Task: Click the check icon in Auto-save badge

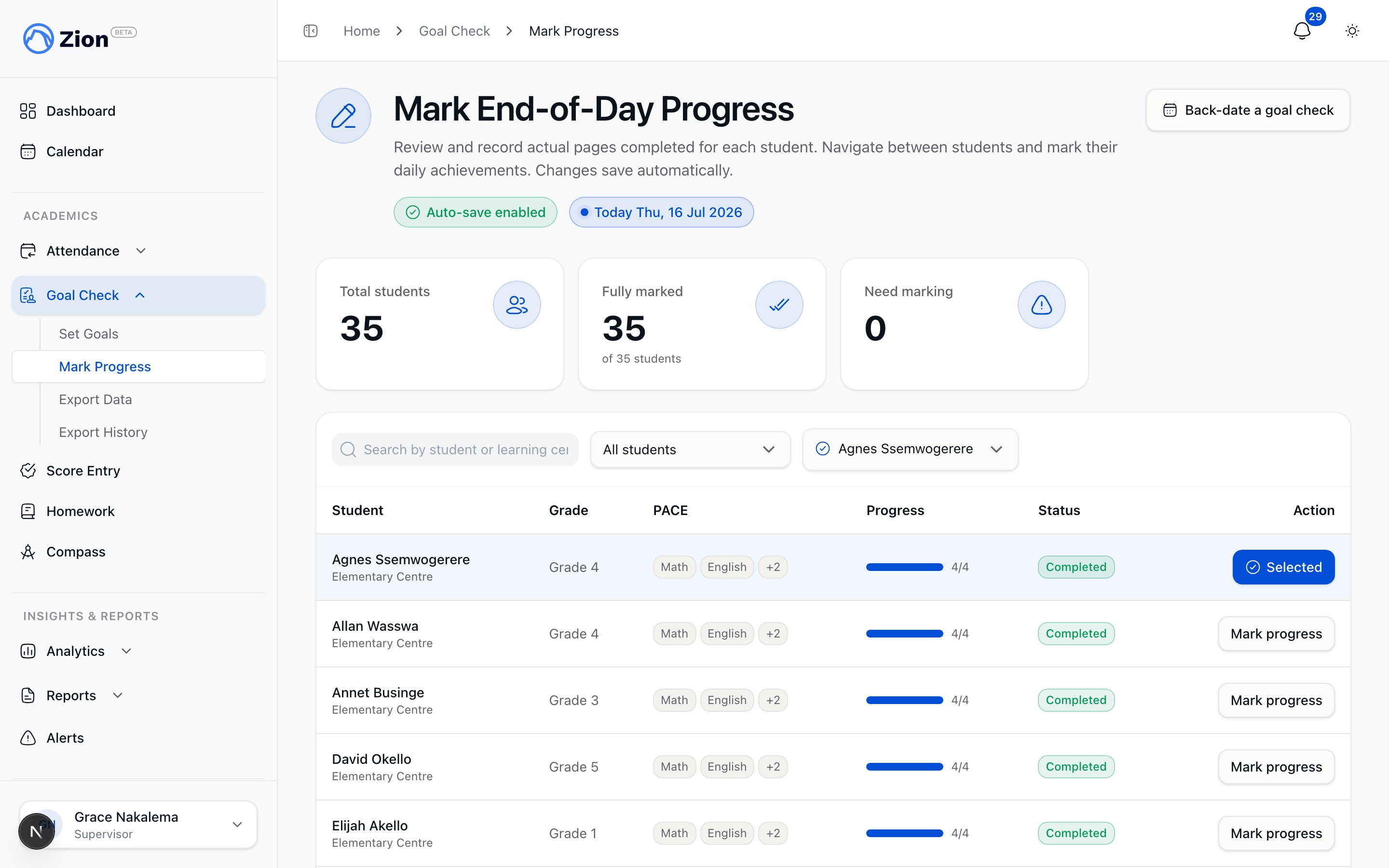Action: [413, 212]
